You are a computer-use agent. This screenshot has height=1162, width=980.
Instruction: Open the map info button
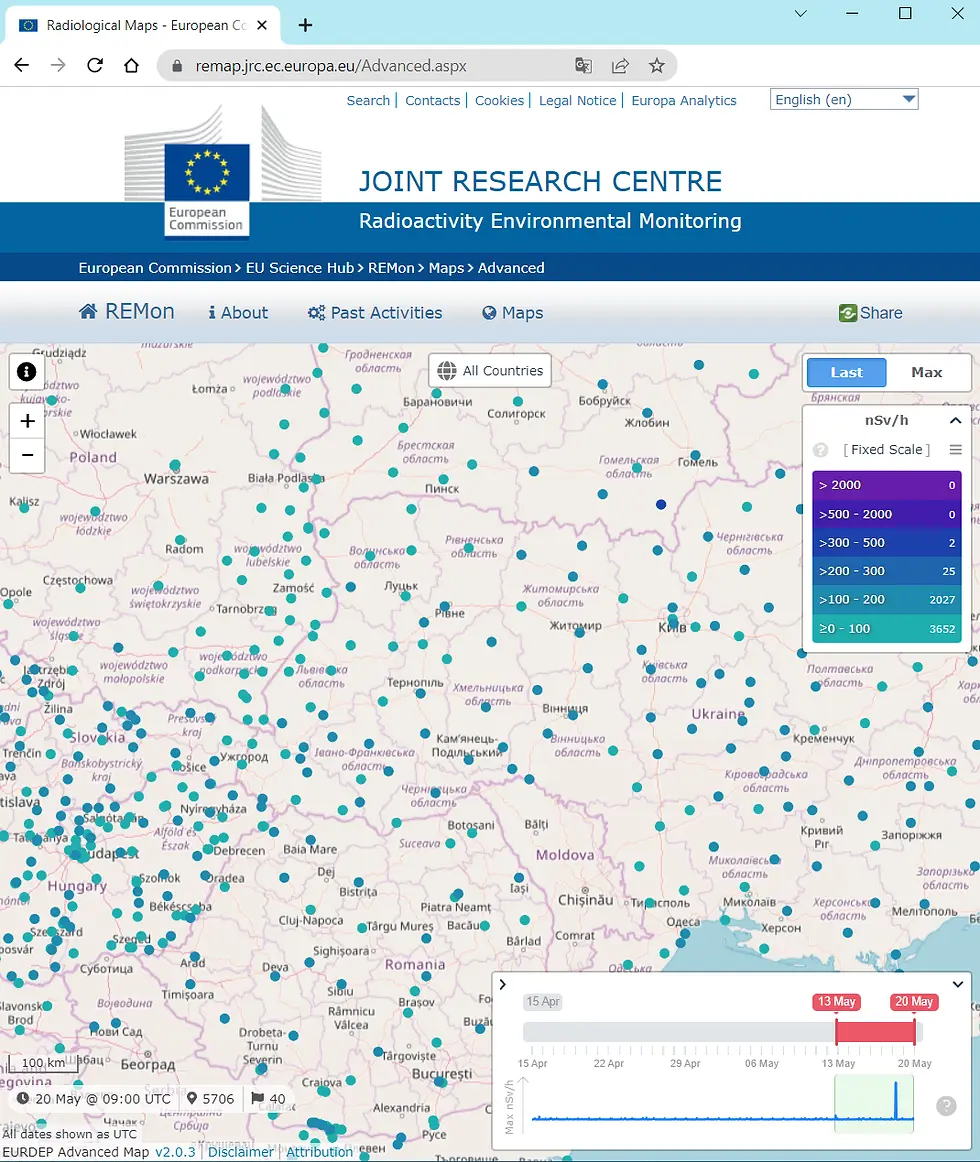pos(27,371)
